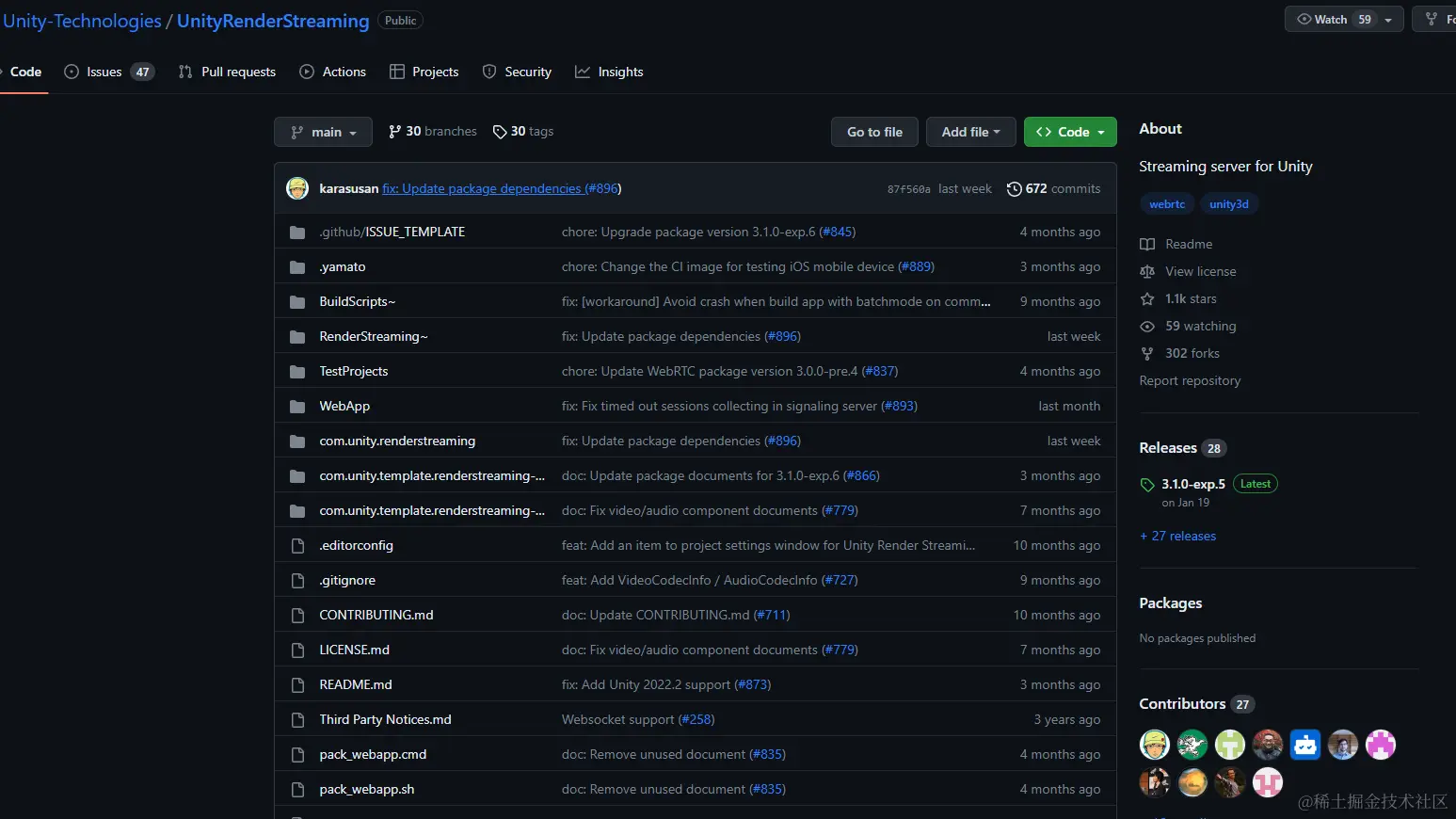
Task: Click the scales icon beside View license
Action: [x=1147, y=272]
